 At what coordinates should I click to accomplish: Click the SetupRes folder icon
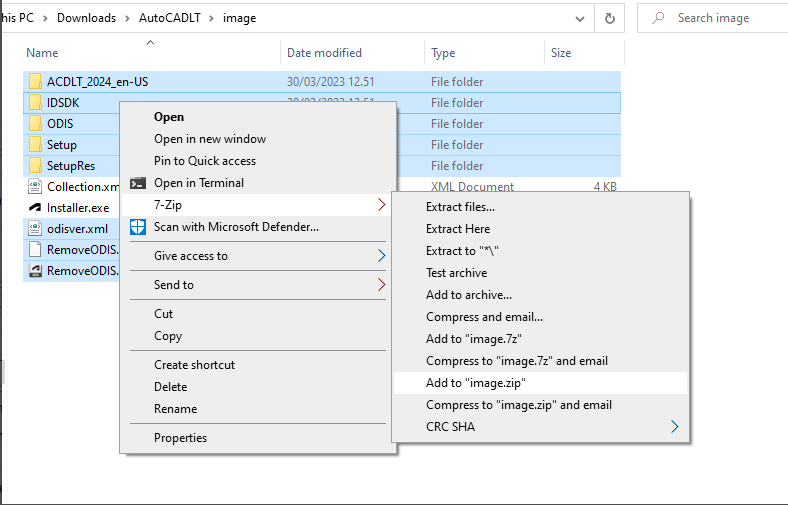(35, 166)
